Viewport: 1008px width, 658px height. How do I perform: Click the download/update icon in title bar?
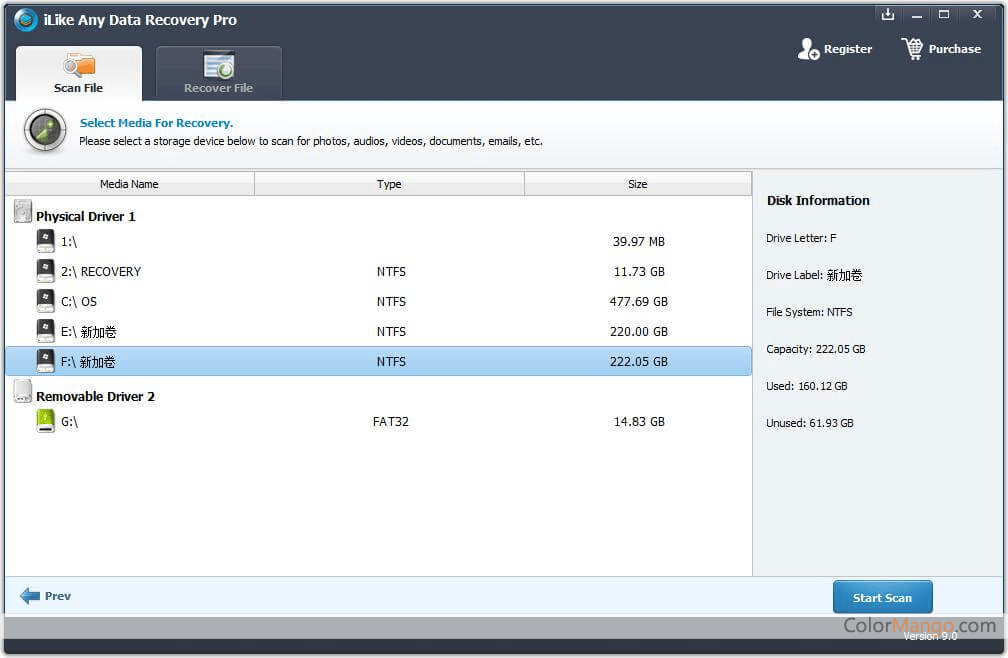tap(888, 14)
